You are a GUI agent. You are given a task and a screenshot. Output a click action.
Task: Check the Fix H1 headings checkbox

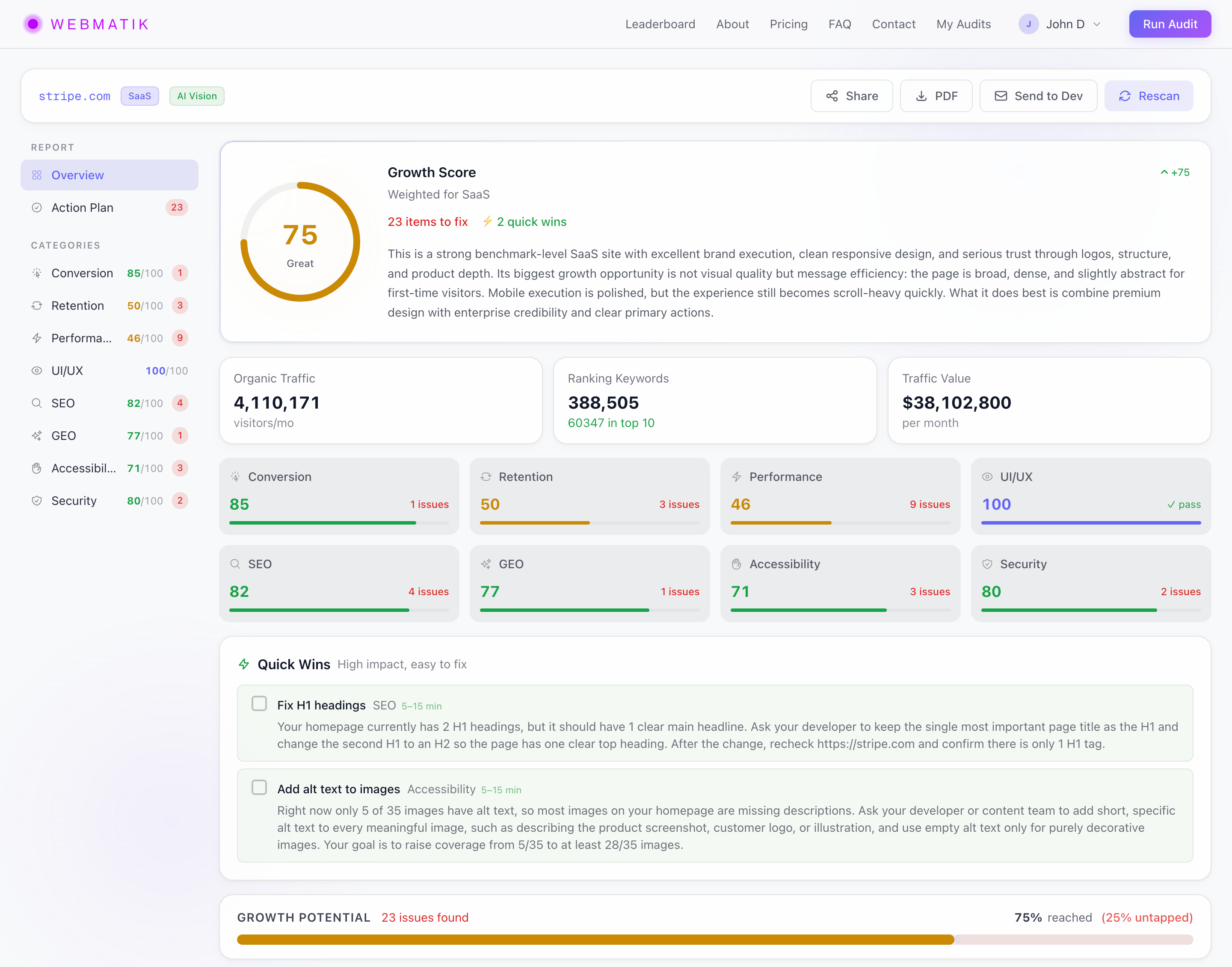pos(259,704)
